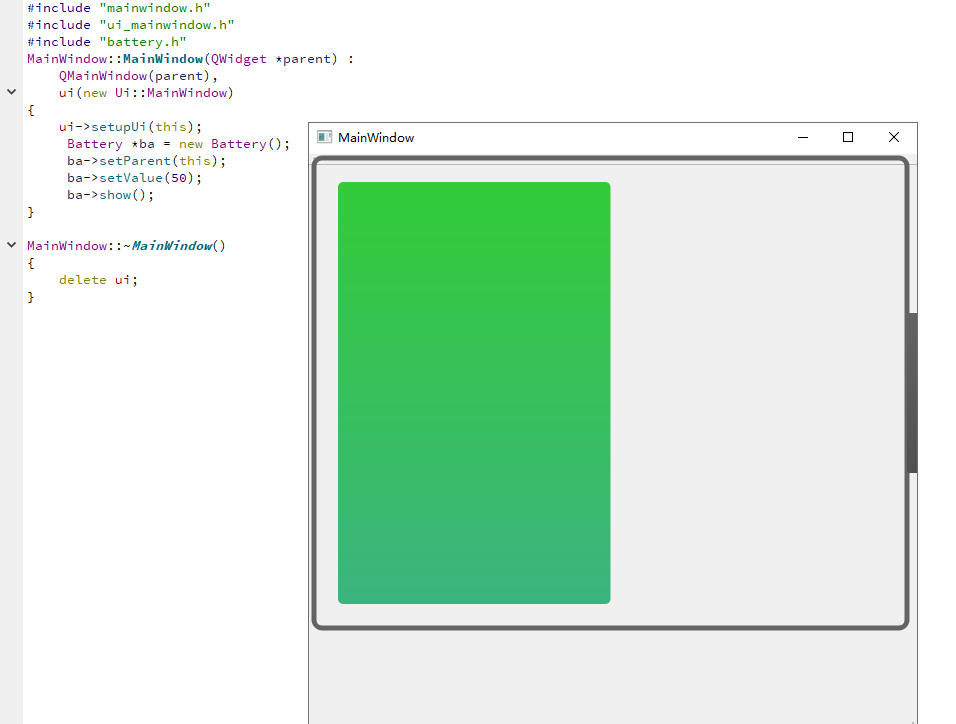Minimize the MainWindow preview window
Screen dimensions: 956x724
(x=803, y=137)
